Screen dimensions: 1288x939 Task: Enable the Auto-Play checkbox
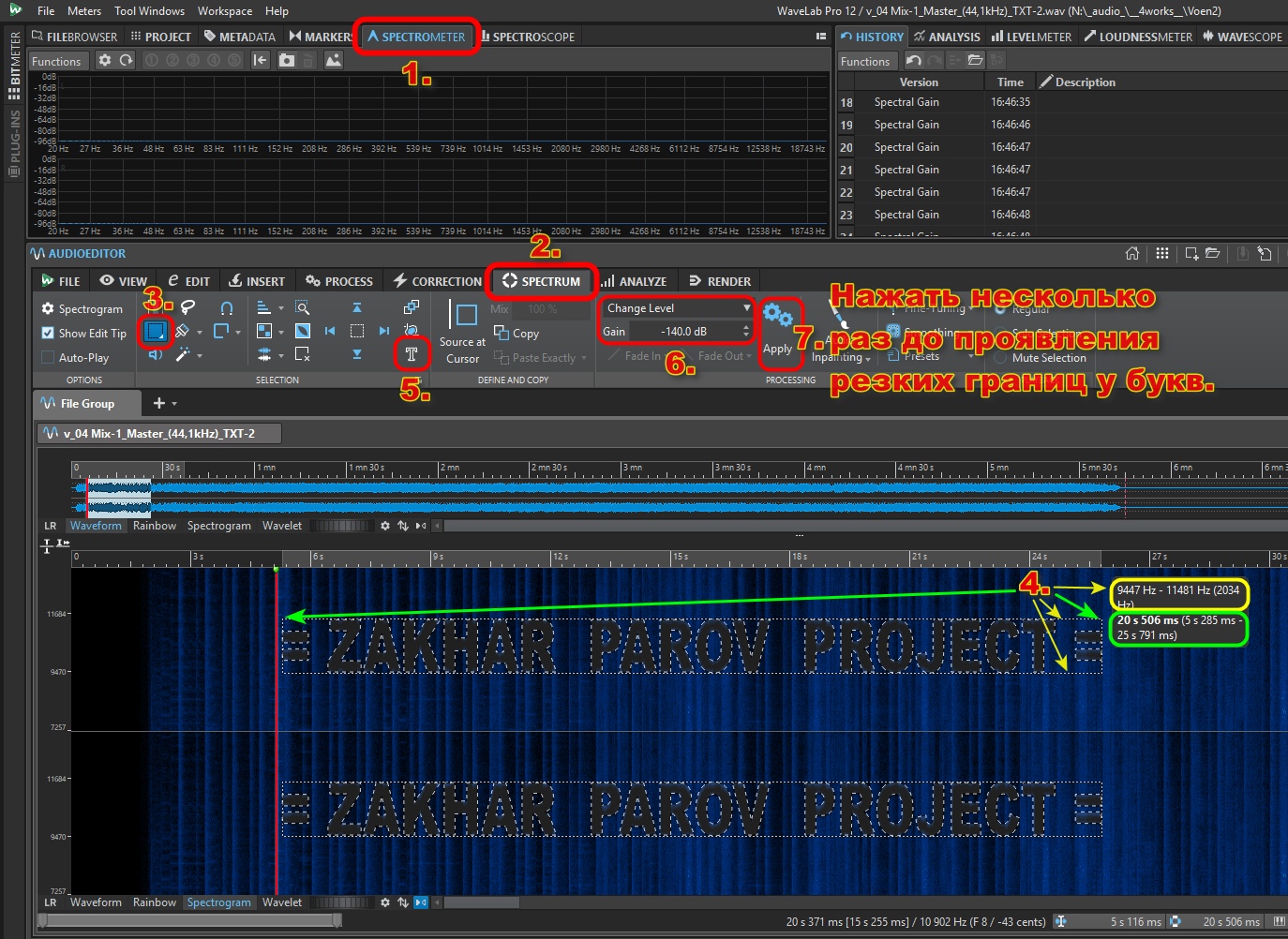[x=48, y=357]
